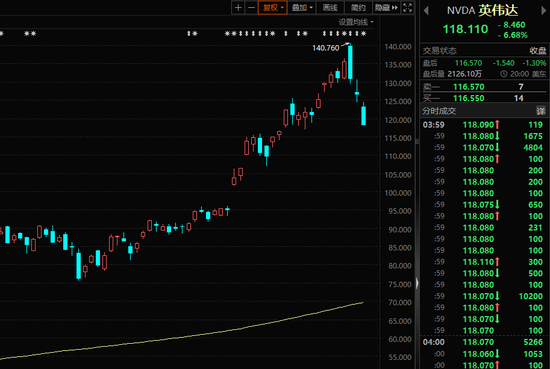
Task: Select the 卖一 ask row price 116.570
Action: click(469, 87)
